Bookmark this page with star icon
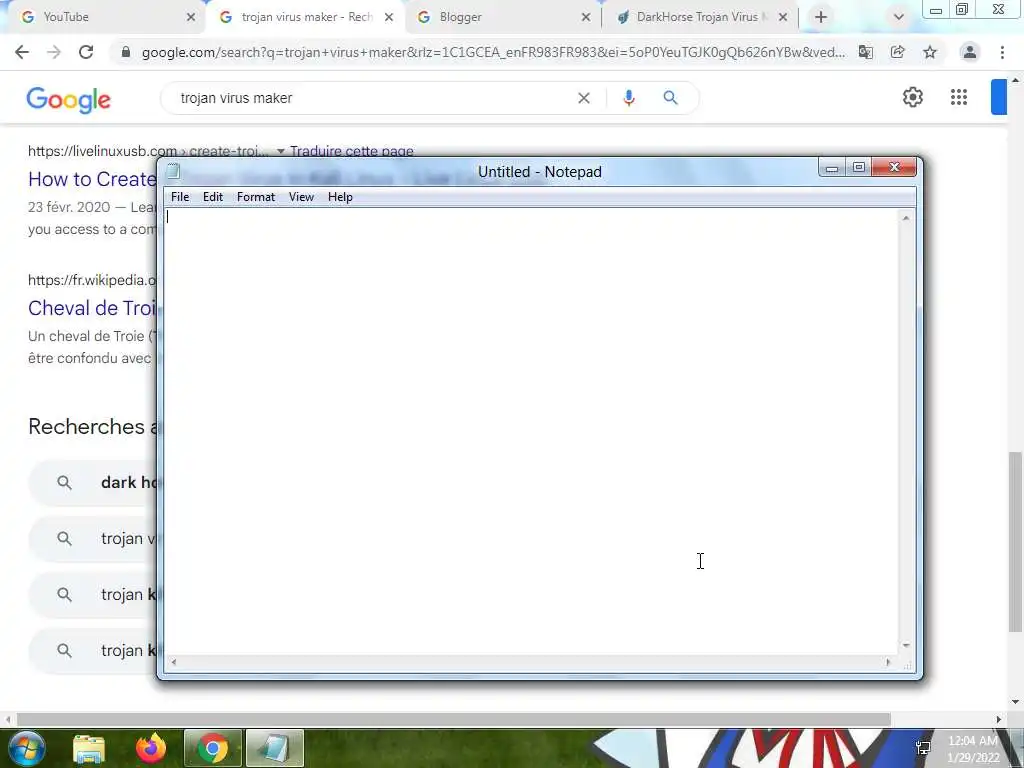1024x768 pixels. [930, 52]
